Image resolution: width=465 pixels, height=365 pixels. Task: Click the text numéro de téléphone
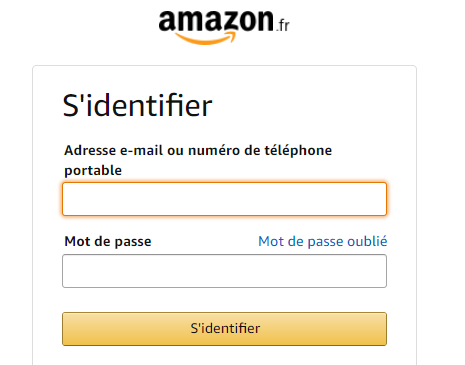(260, 150)
